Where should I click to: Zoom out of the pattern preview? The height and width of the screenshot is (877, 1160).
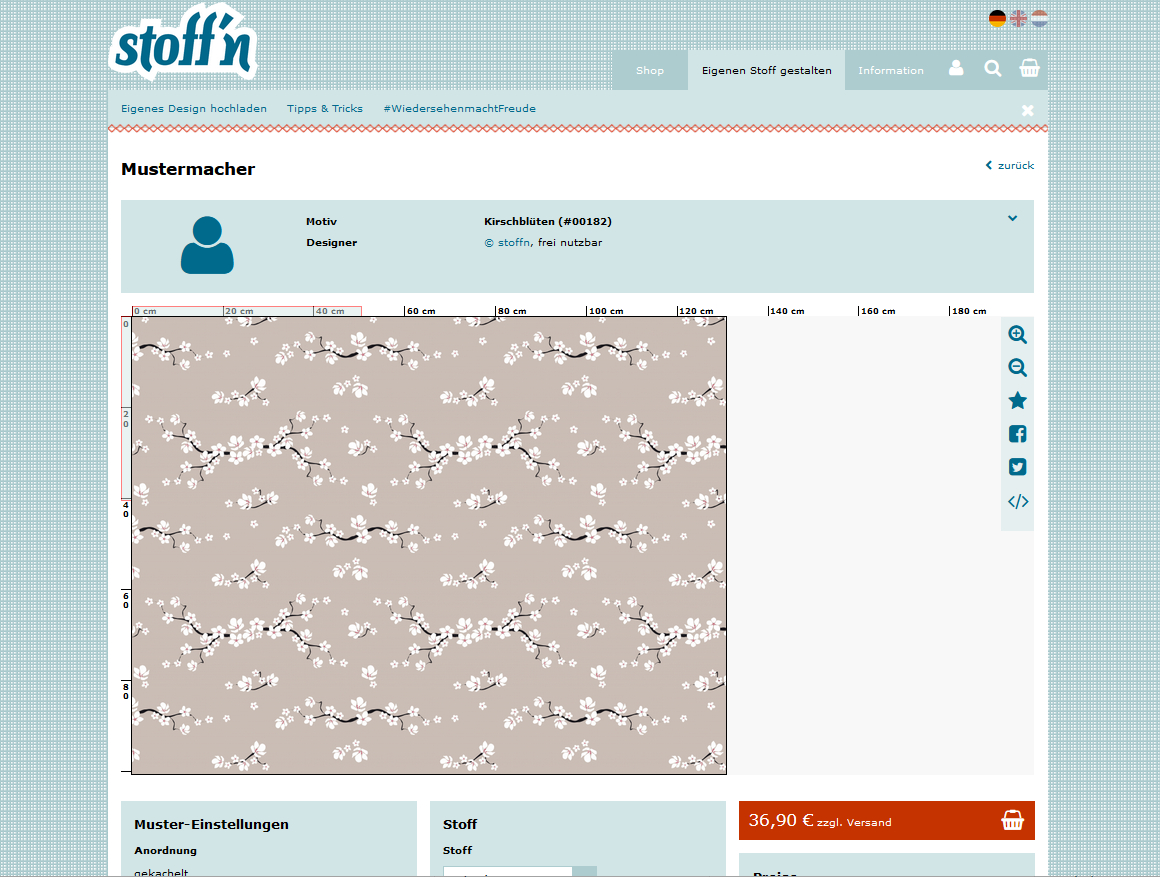(x=1017, y=368)
